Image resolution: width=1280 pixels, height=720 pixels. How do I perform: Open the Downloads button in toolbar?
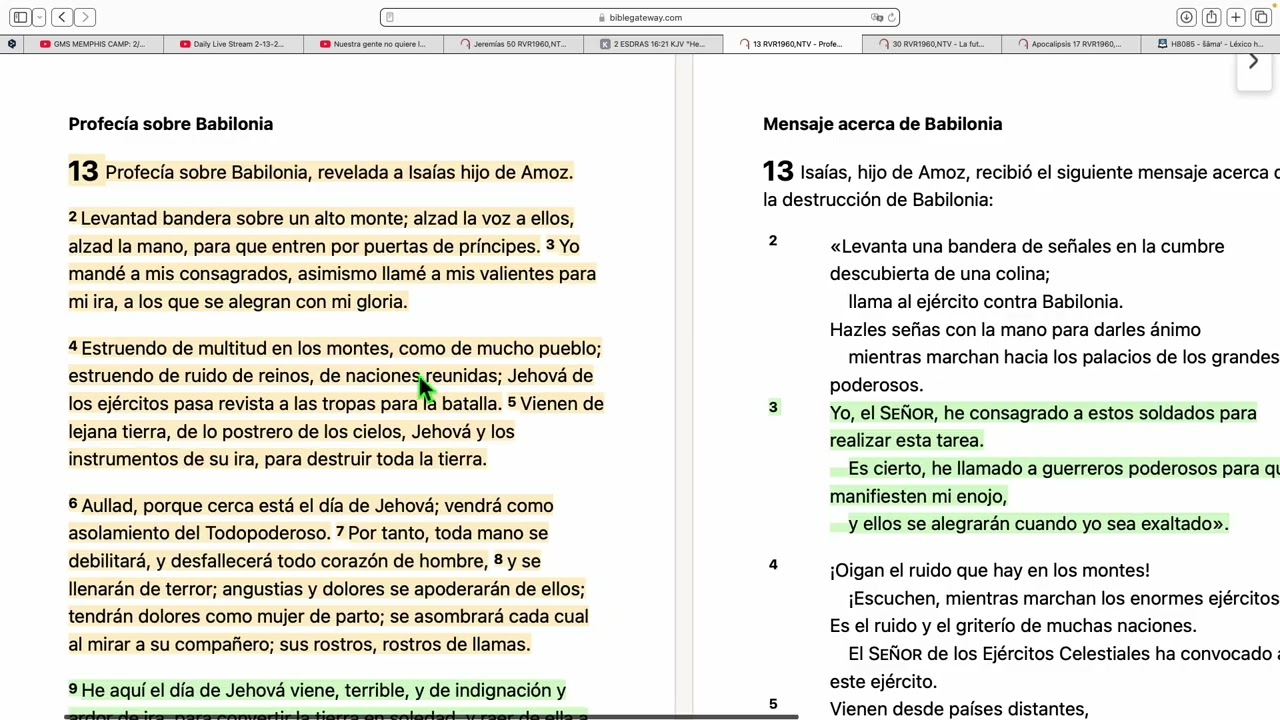1186,17
